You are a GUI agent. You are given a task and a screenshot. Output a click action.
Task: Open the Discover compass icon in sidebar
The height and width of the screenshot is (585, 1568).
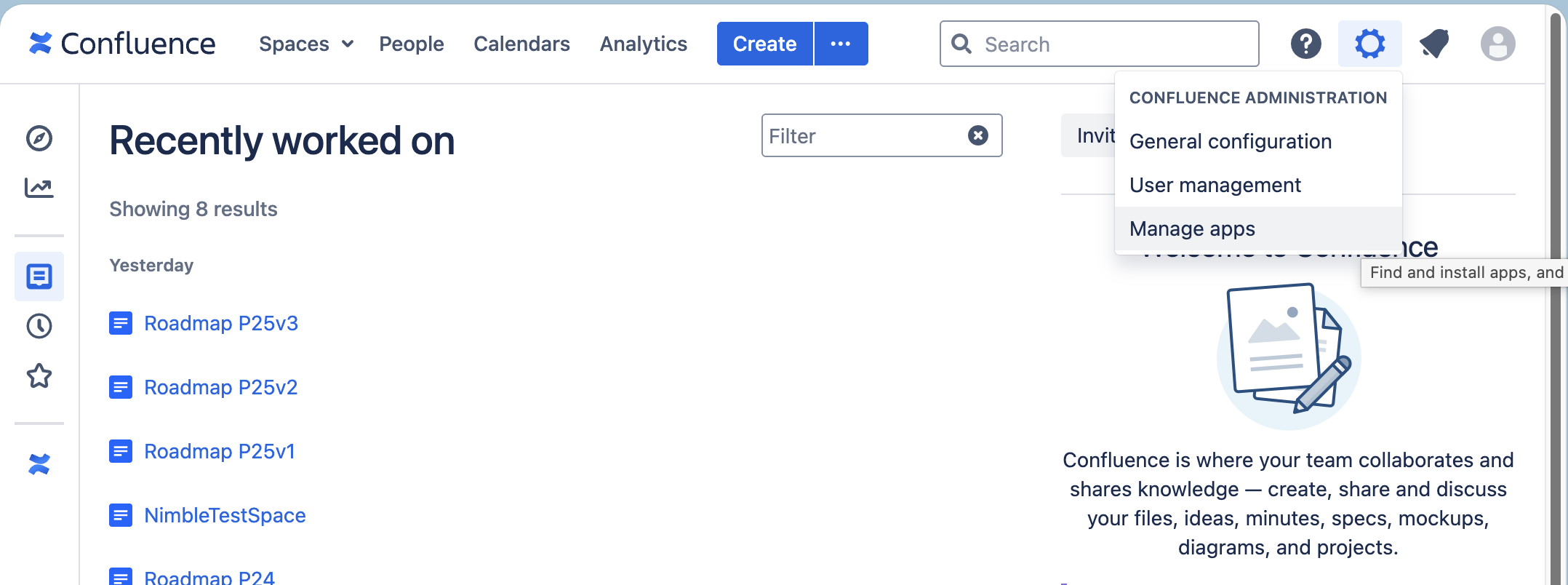click(39, 138)
